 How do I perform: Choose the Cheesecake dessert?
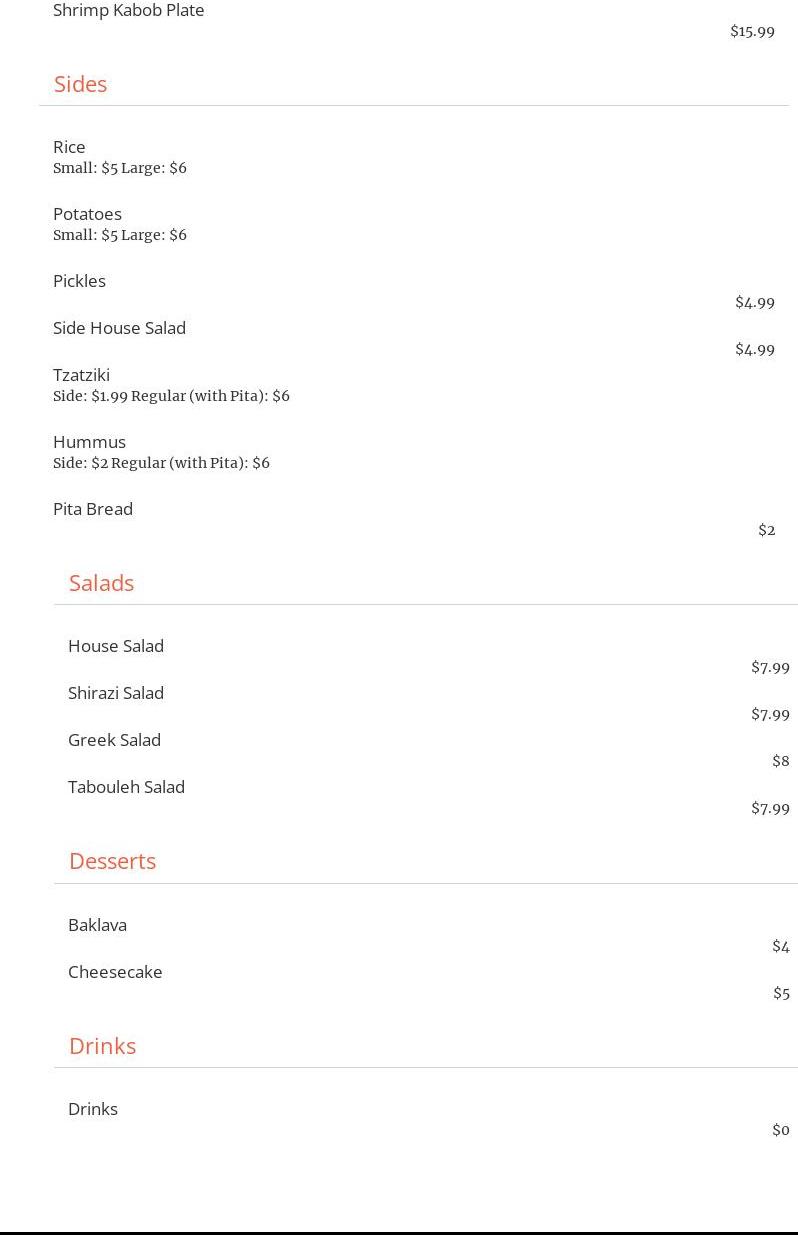click(115, 972)
